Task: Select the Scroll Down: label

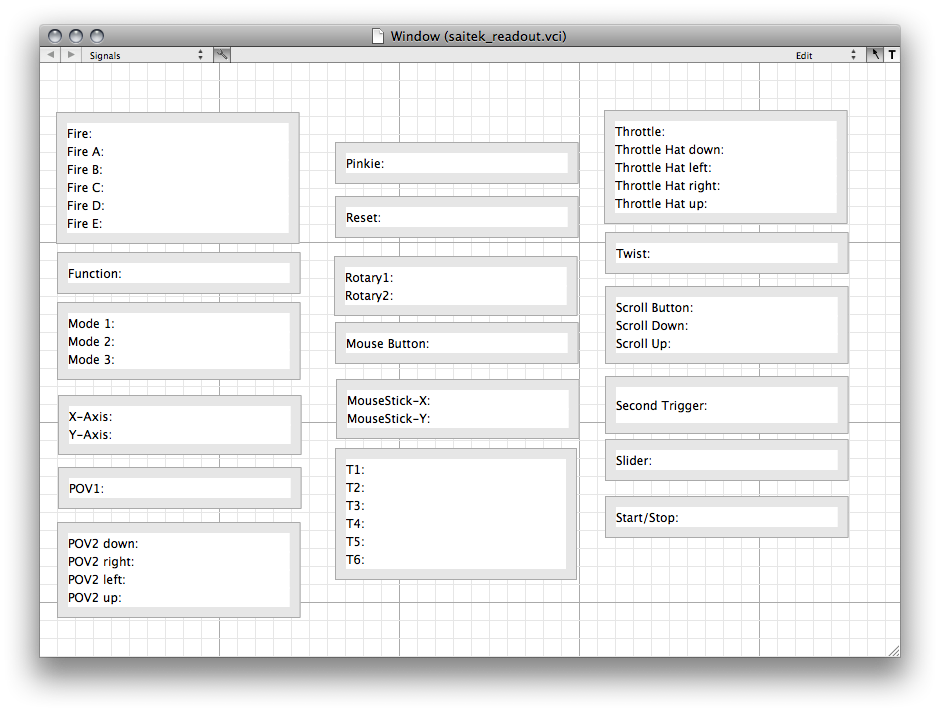Action: (652, 325)
